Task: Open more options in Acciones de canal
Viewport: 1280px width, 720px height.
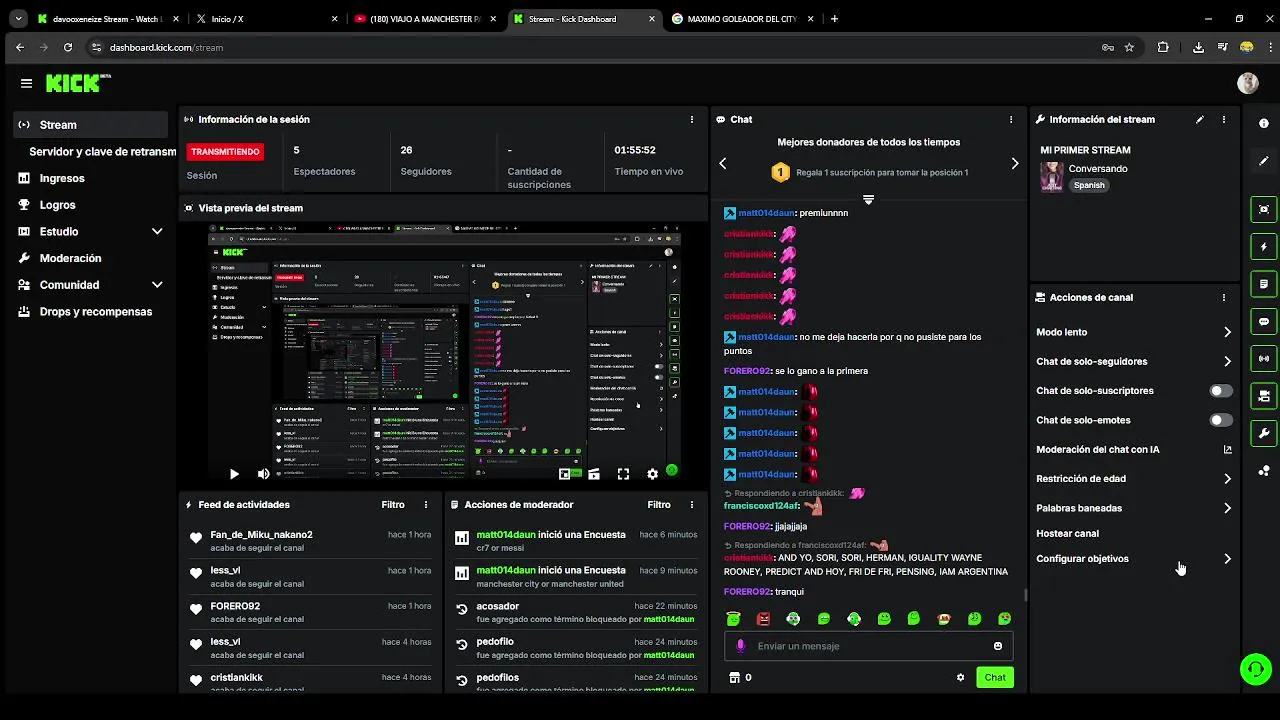Action: (x=1223, y=297)
